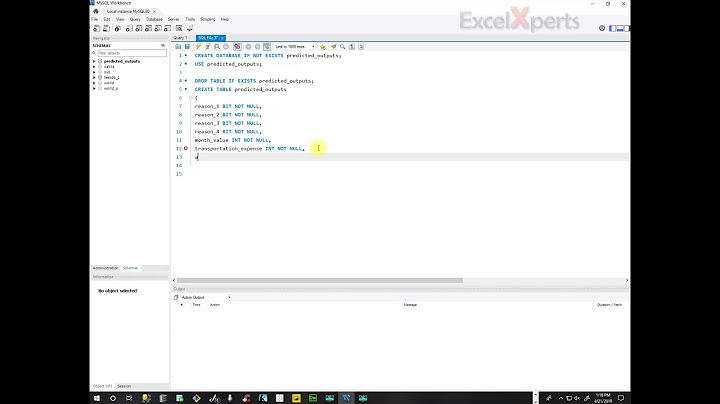Select the Local instance MySQL80 connection tab
Image resolution: width=720 pixels, height=404 pixels.
[128, 11]
